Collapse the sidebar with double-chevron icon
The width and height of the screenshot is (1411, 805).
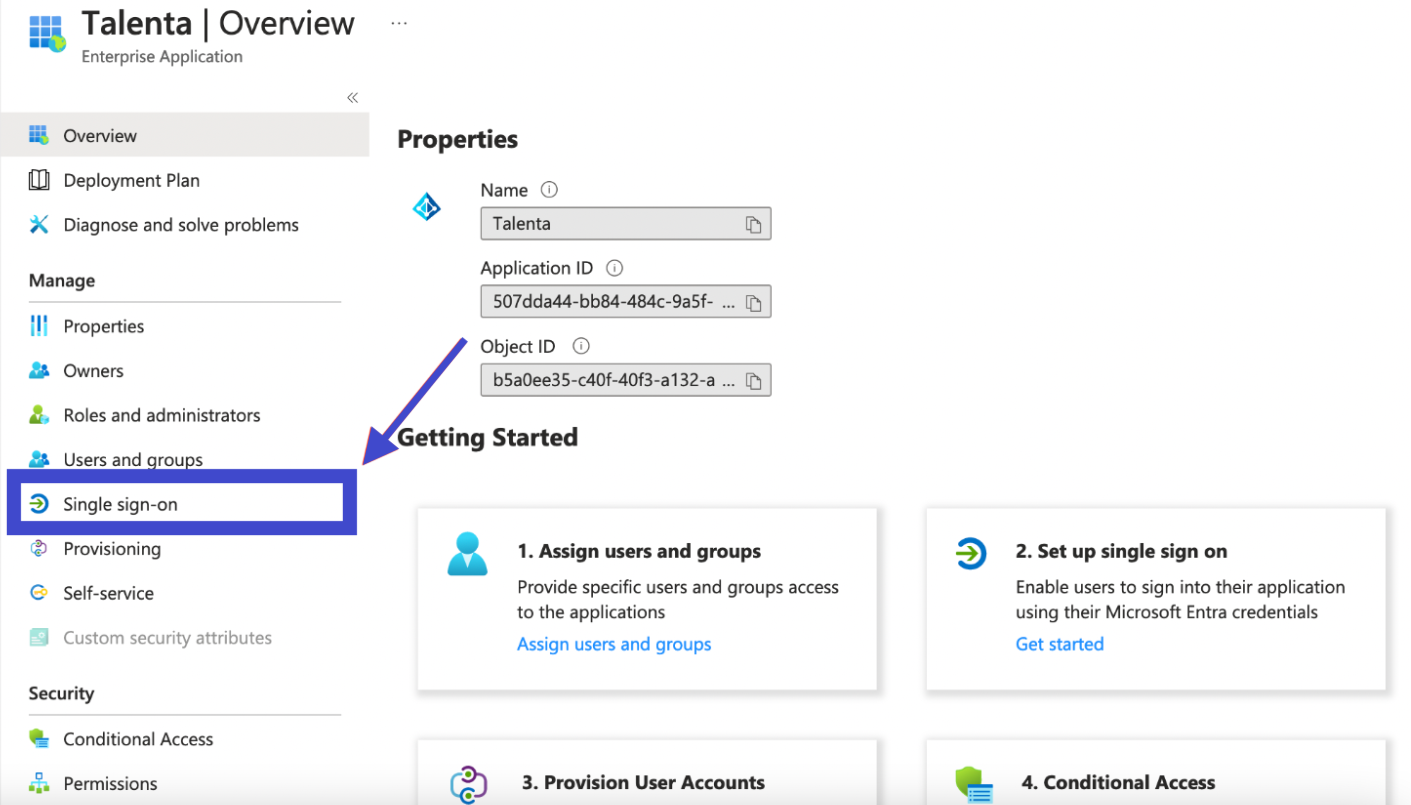352,97
